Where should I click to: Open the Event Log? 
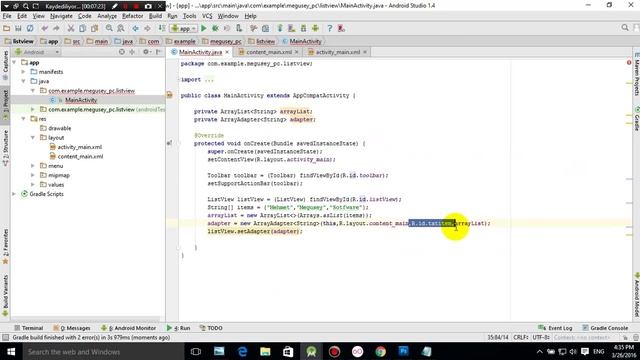tap(556, 328)
